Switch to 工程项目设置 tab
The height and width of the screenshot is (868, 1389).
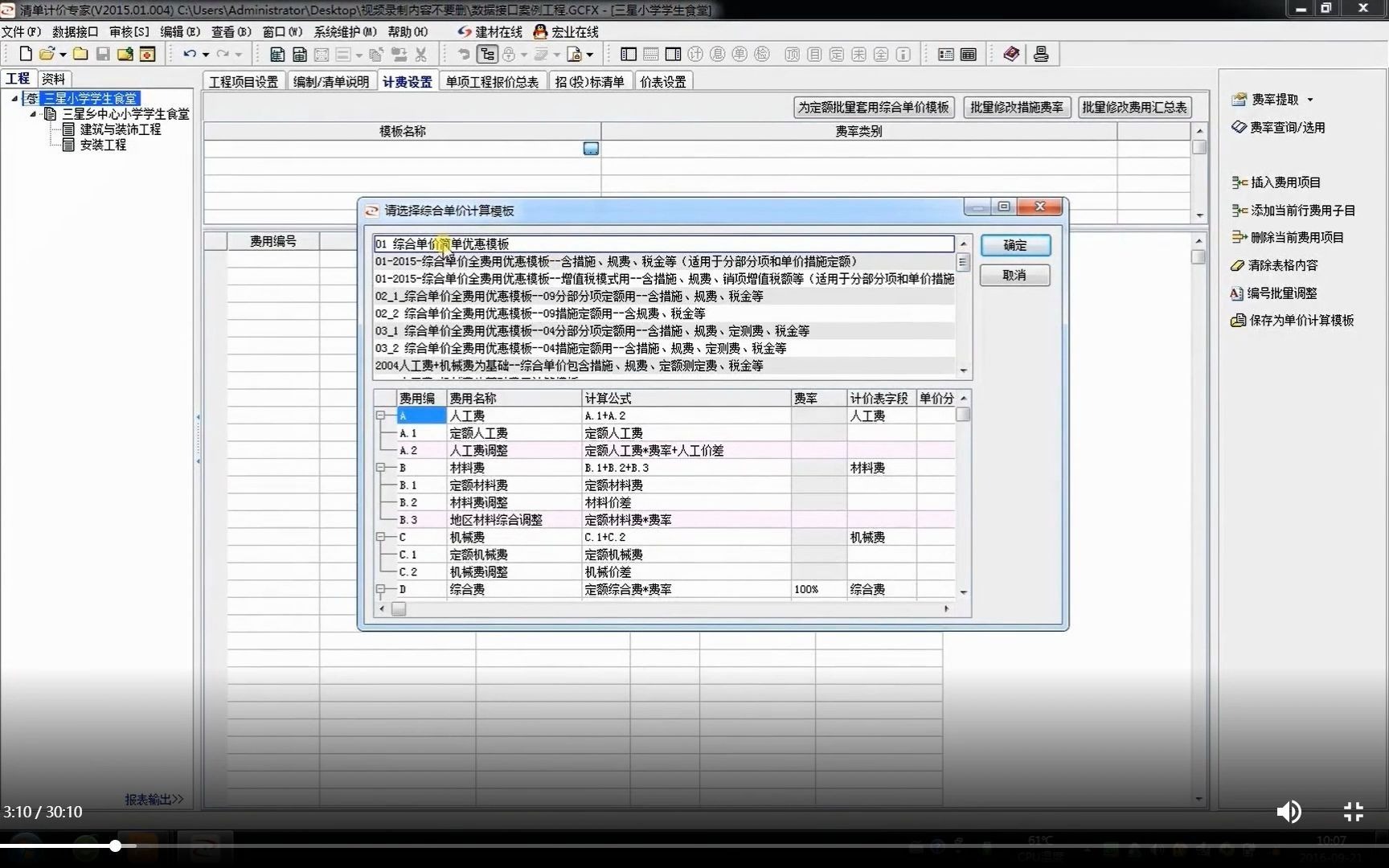pyautogui.click(x=244, y=82)
